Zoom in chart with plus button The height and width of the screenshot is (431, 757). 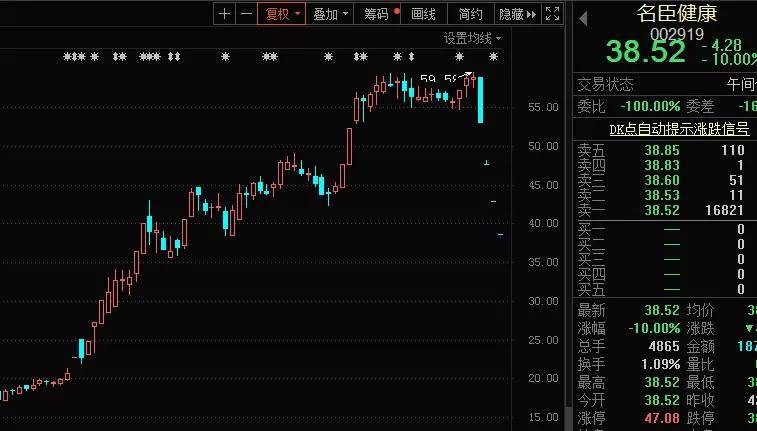coord(224,14)
